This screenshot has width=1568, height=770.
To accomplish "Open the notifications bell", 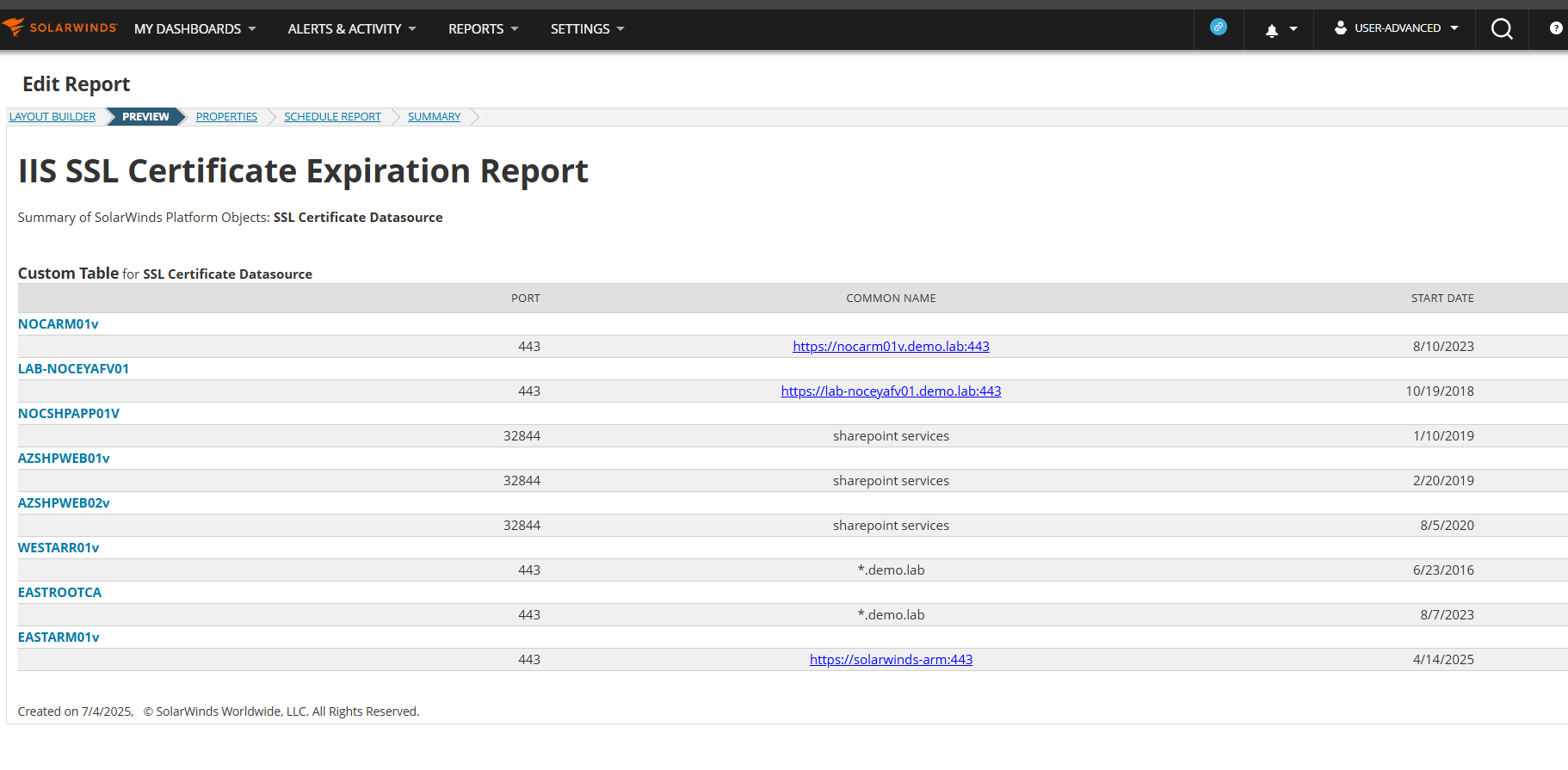I will 1272,30.
